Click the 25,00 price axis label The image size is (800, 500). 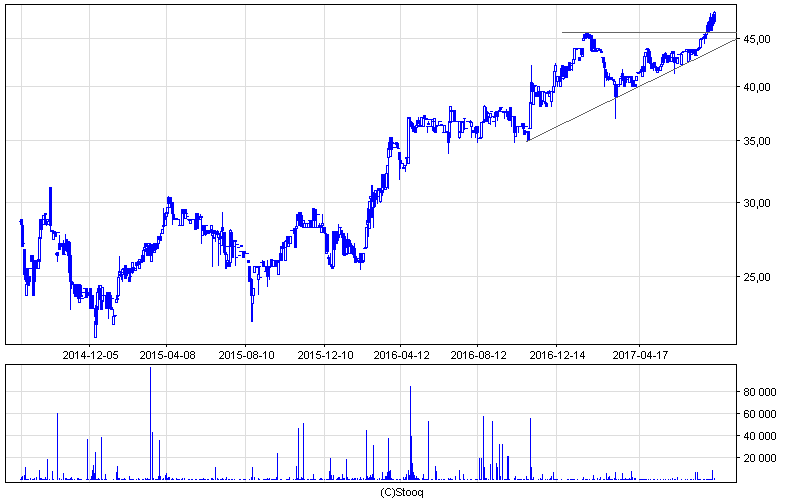click(x=757, y=277)
